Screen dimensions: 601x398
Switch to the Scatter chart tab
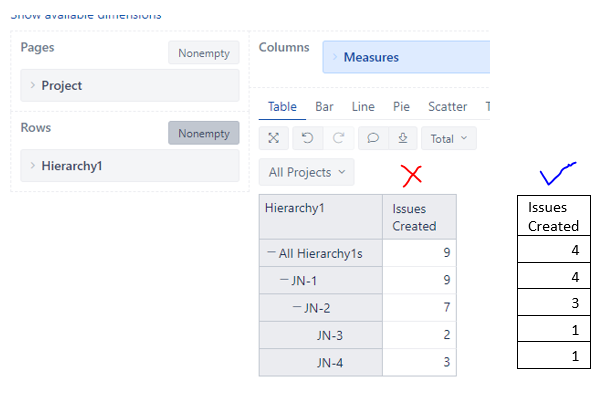coord(448,107)
